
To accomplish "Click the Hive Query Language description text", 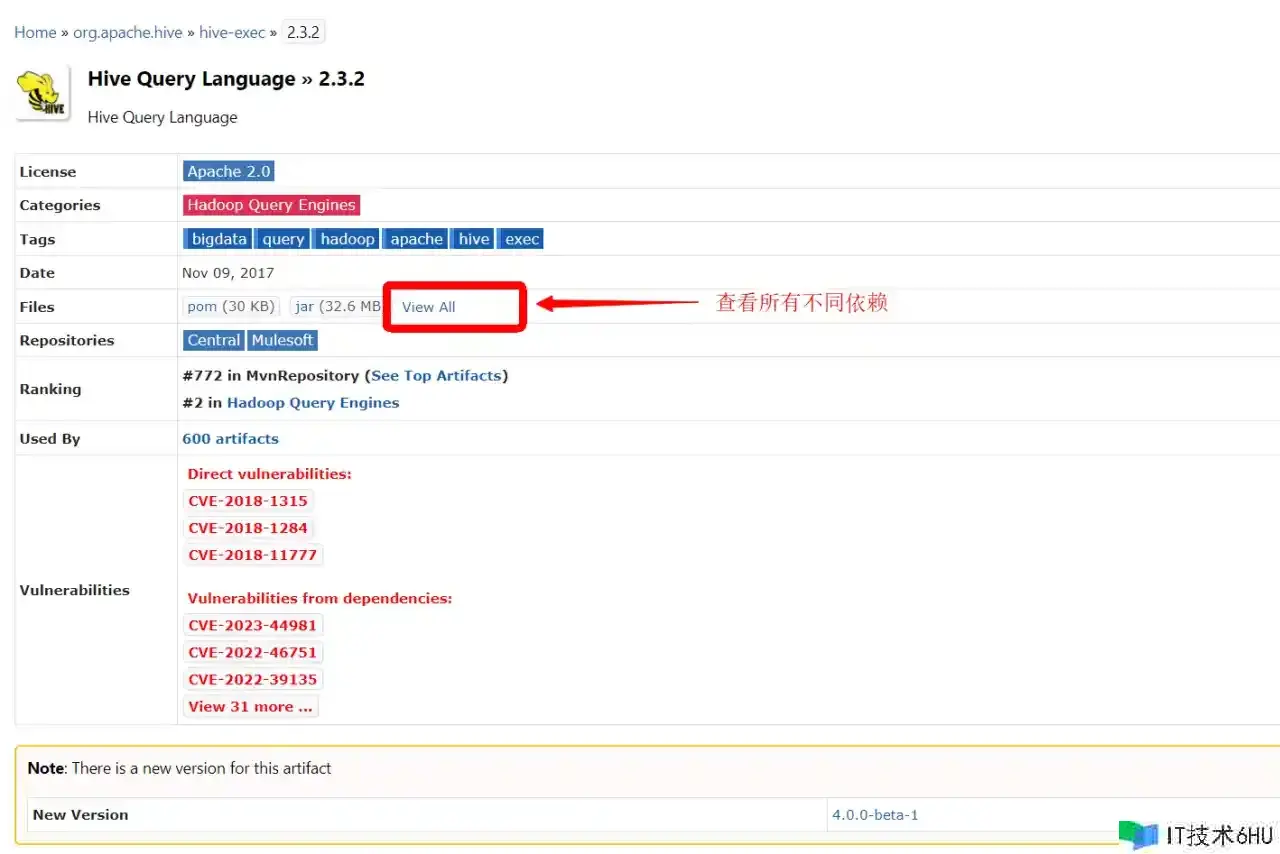I will coord(163,117).
